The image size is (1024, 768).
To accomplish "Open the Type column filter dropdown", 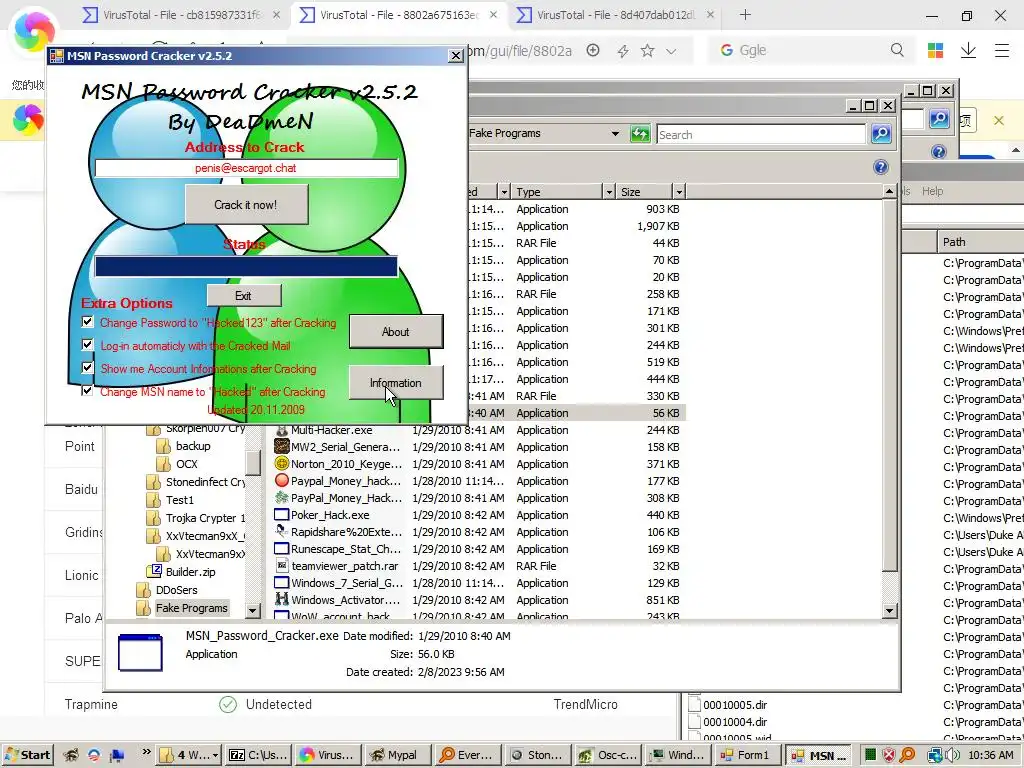I will point(609,191).
